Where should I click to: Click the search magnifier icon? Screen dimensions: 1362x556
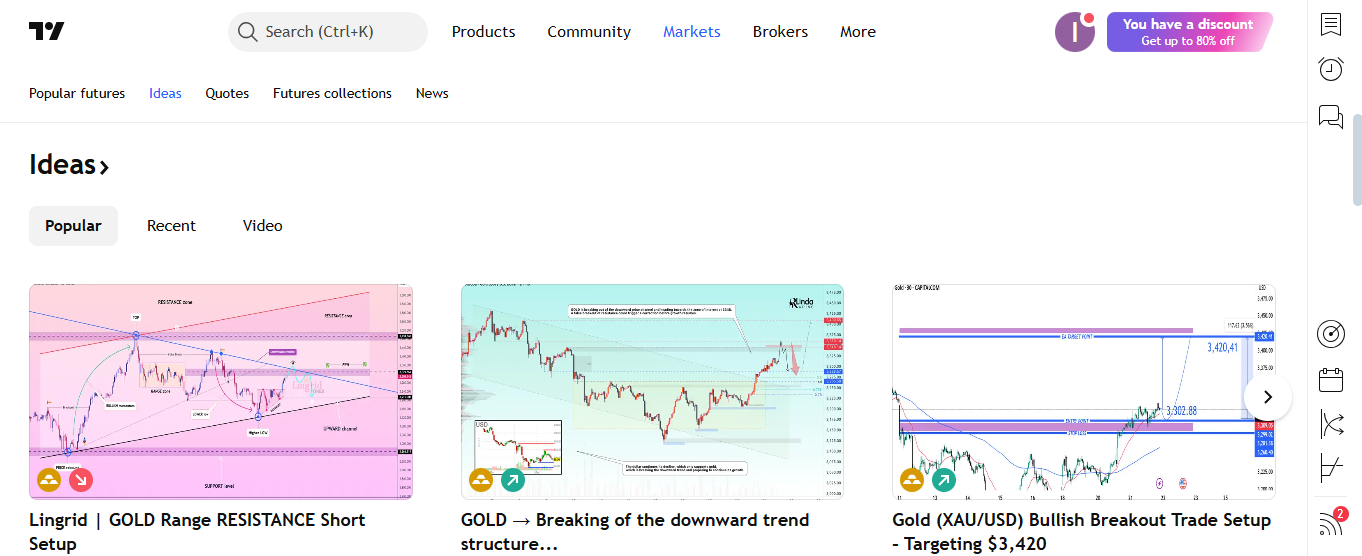(x=248, y=32)
